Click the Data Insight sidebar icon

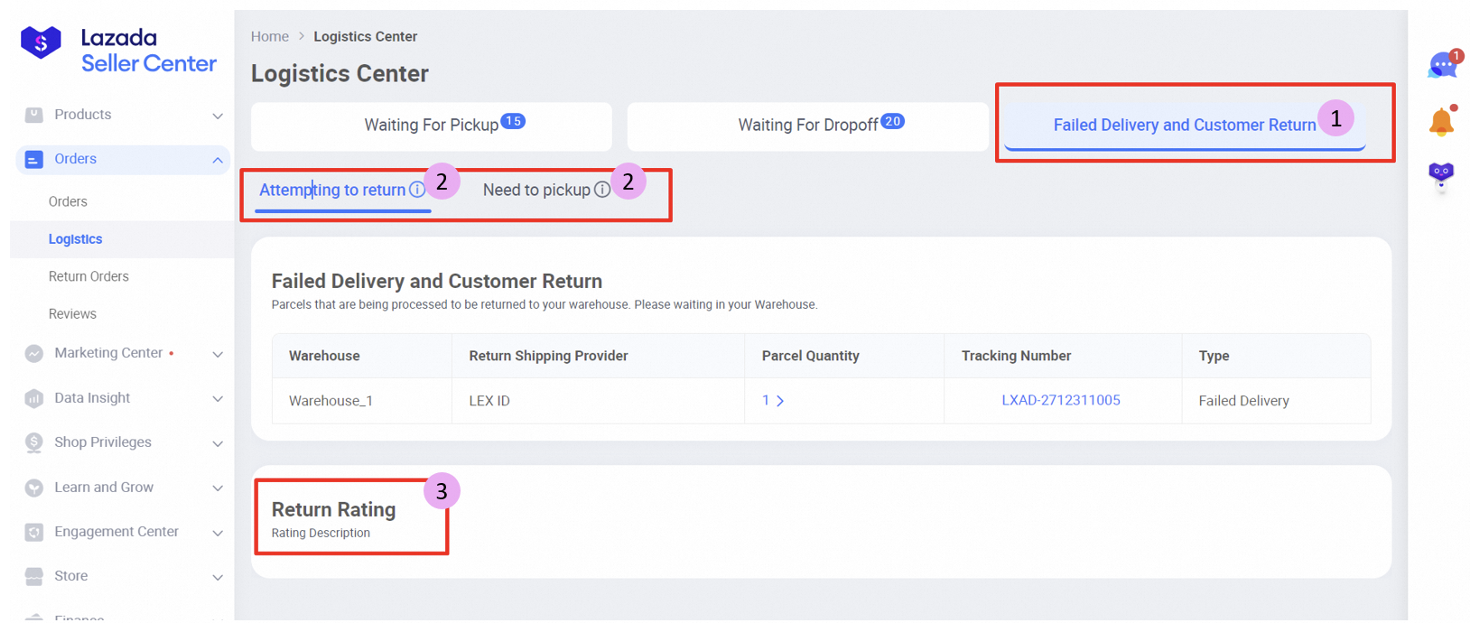[x=34, y=398]
